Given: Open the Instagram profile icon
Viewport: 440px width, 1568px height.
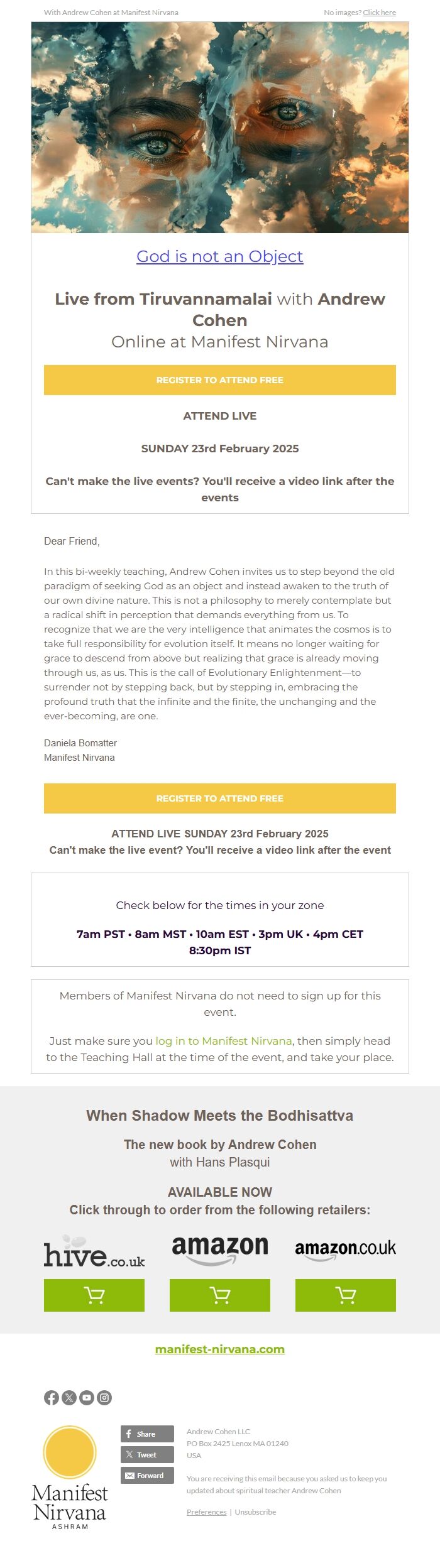Looking at the screenshot, I should click(x=105, y=1397).
